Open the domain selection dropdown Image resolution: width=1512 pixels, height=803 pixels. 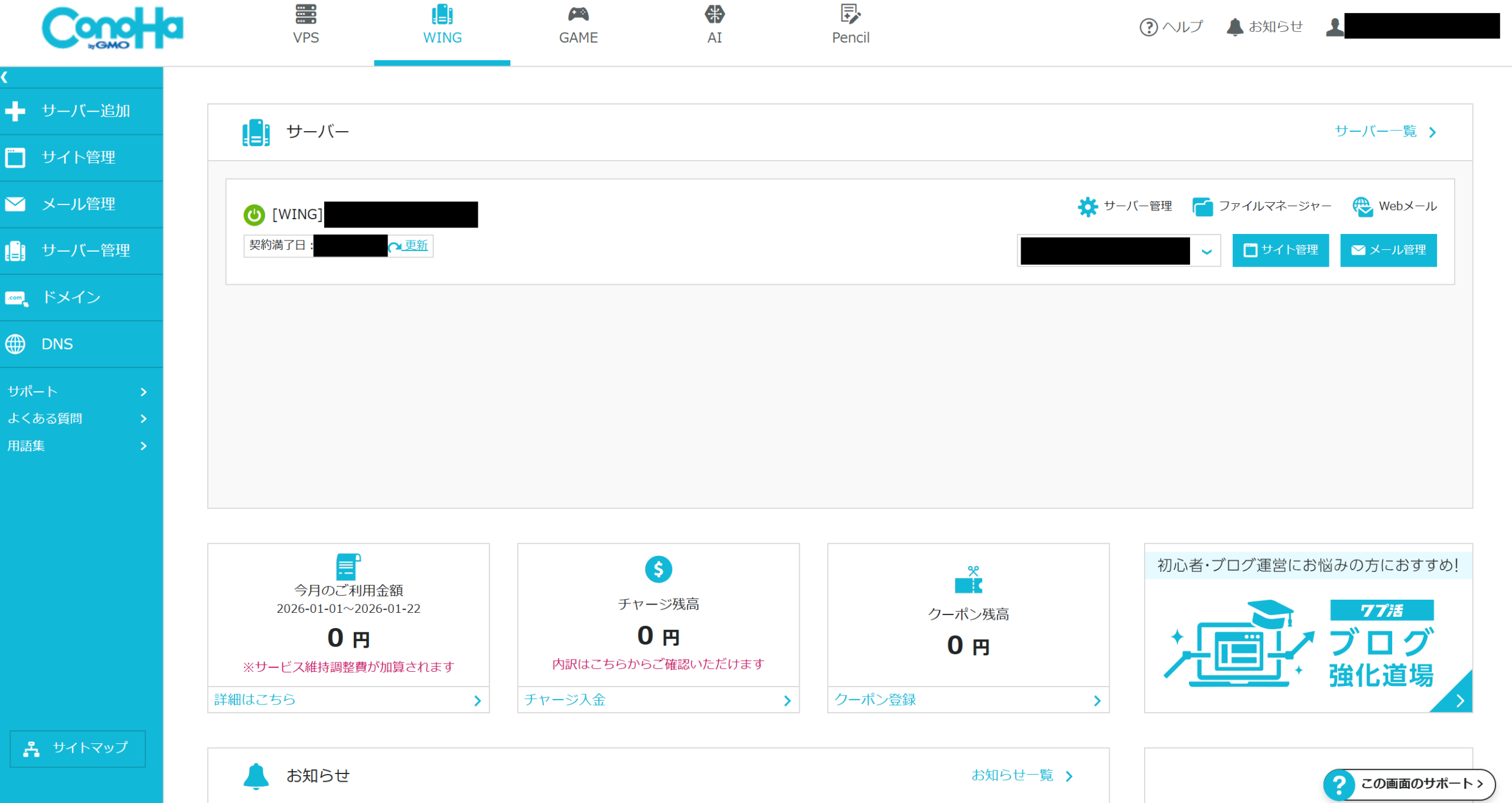(1207, 251)
